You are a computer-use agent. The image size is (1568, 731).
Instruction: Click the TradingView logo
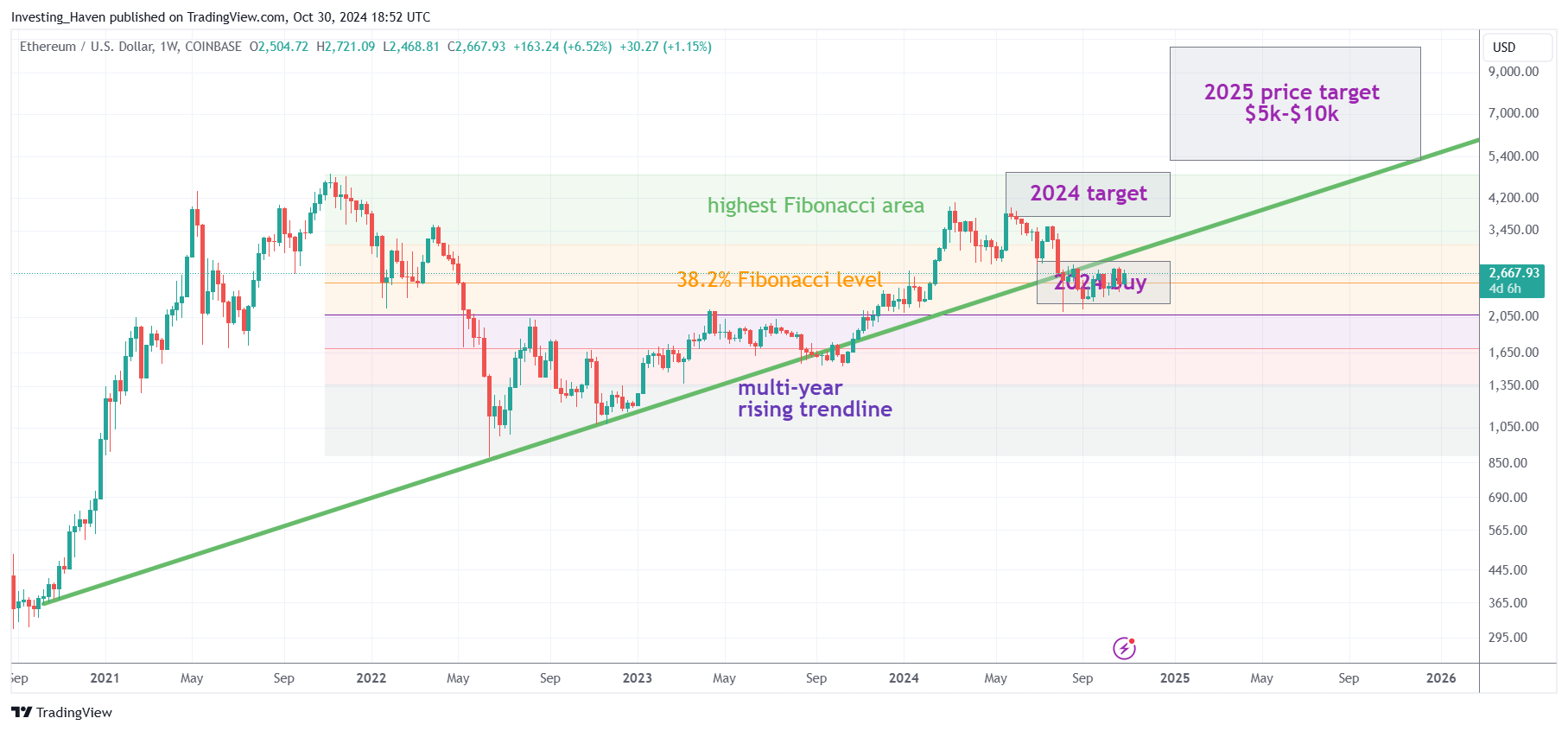[x=62, y=712]
